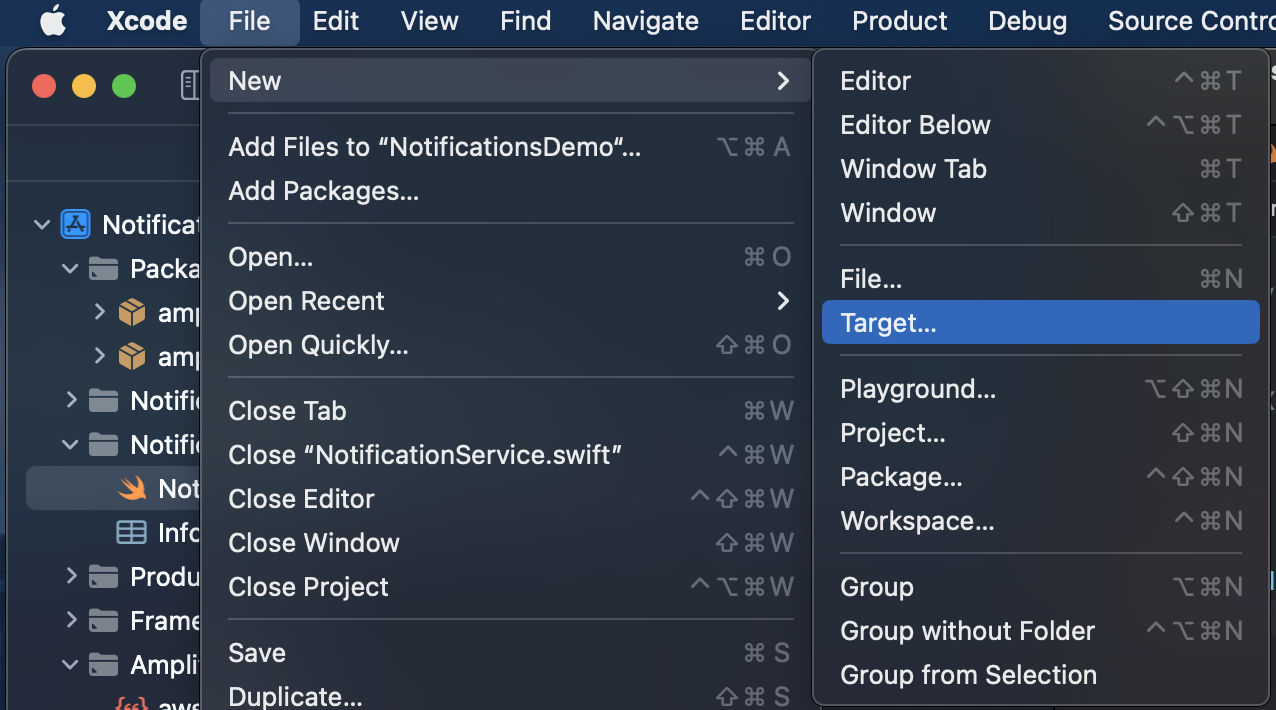Choose File… in New submenu
The width and height of the screenshot is (1276, 710).
click(1041, 279)
